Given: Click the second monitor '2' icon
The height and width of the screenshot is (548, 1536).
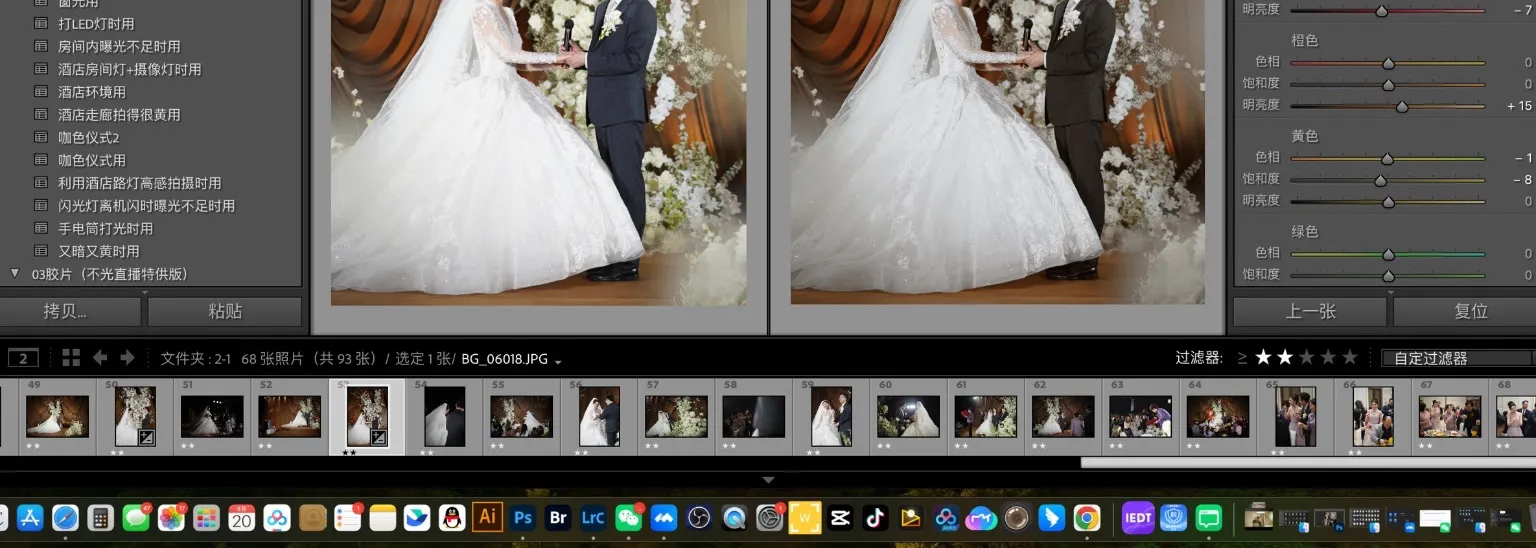Looking at the screenshot, I should (23, 358).
